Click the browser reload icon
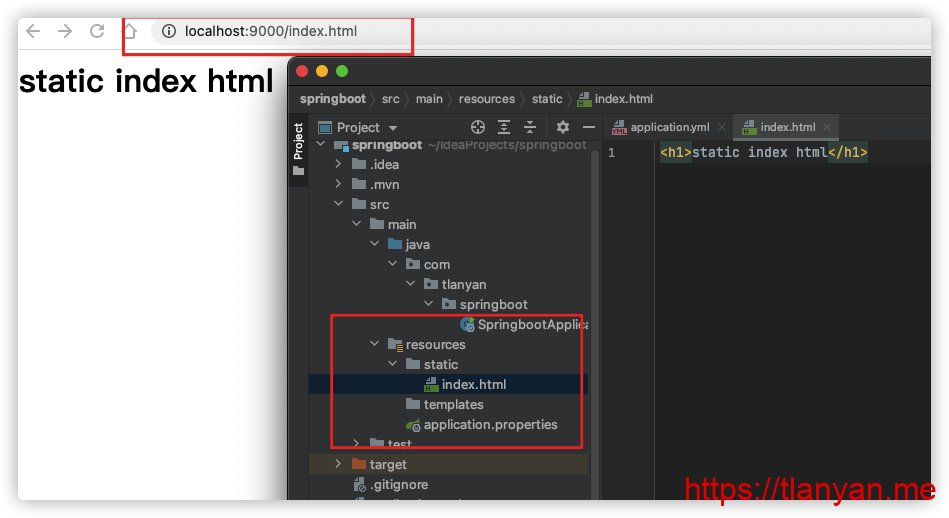The image size is (949, 518). click(97, 31)
